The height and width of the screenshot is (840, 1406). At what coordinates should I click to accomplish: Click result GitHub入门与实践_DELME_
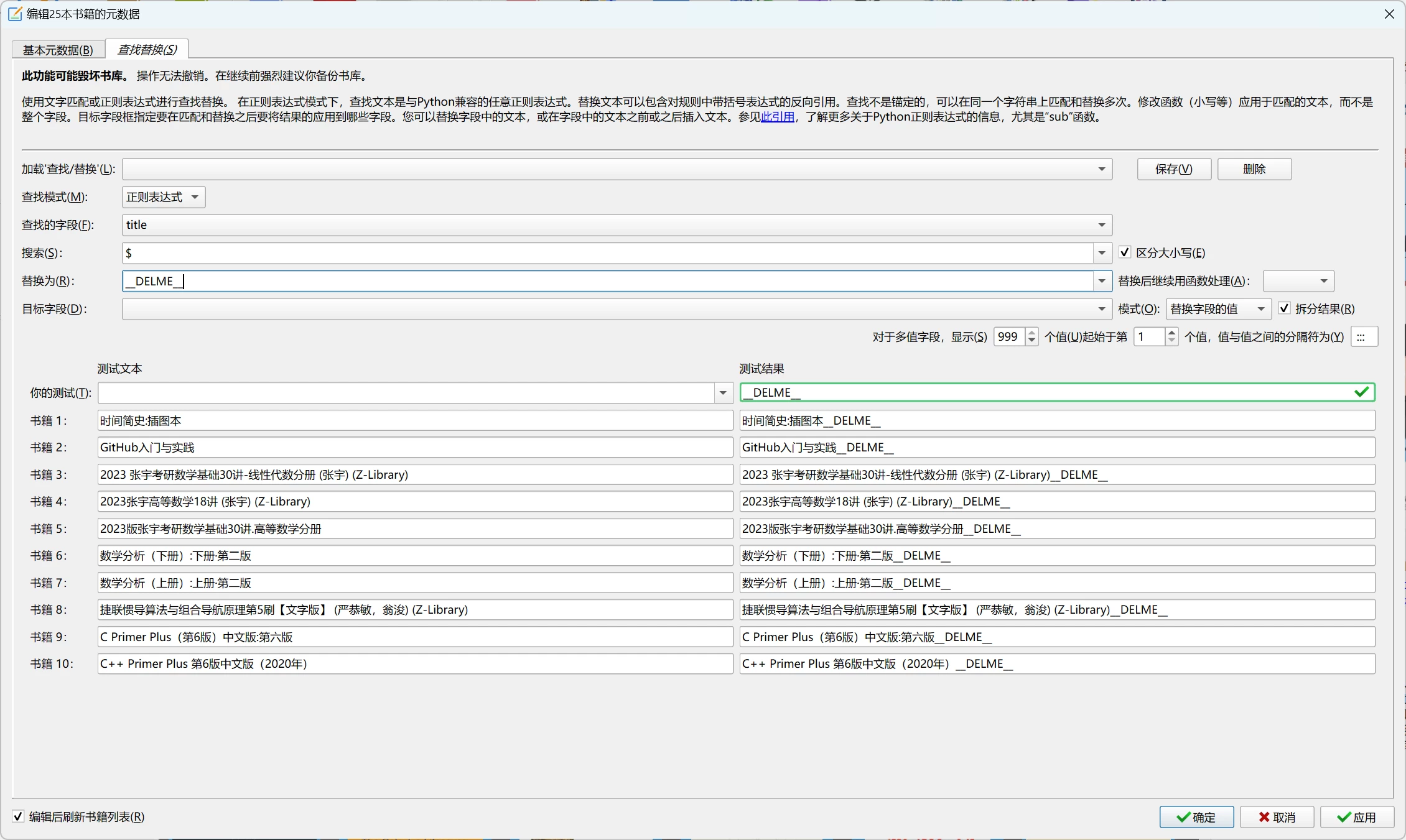coord(1057,447)
